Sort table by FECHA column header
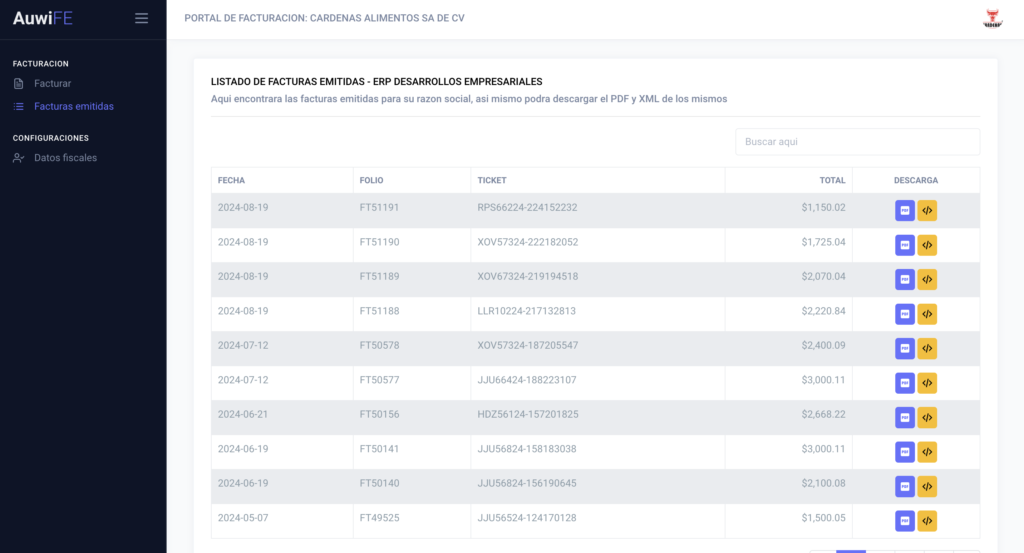 coord(231,181)
